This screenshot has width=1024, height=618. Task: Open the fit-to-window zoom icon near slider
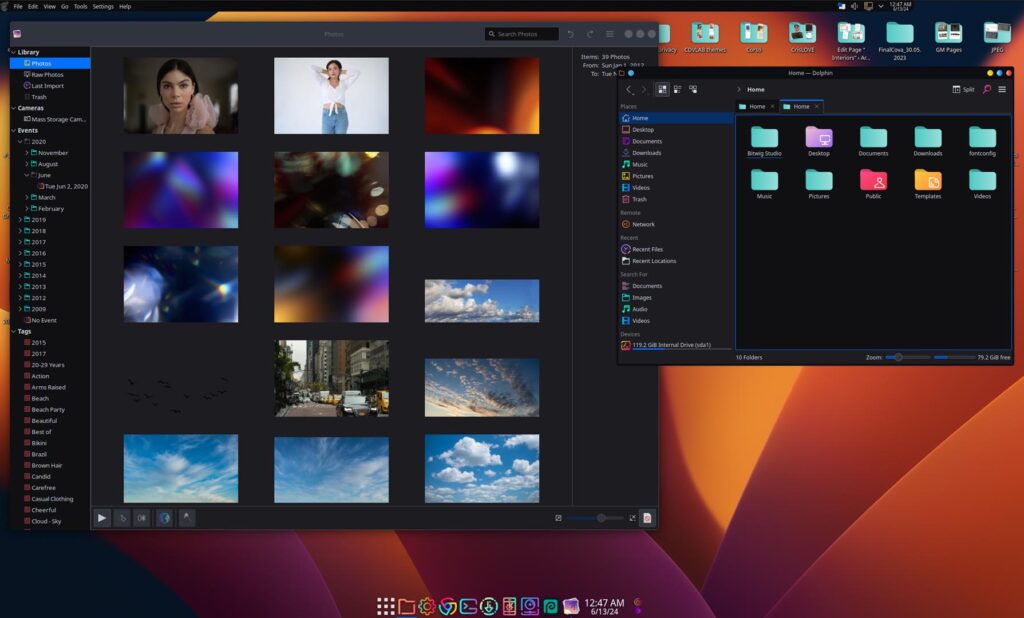pyautogui.click(x=633, y=518)
